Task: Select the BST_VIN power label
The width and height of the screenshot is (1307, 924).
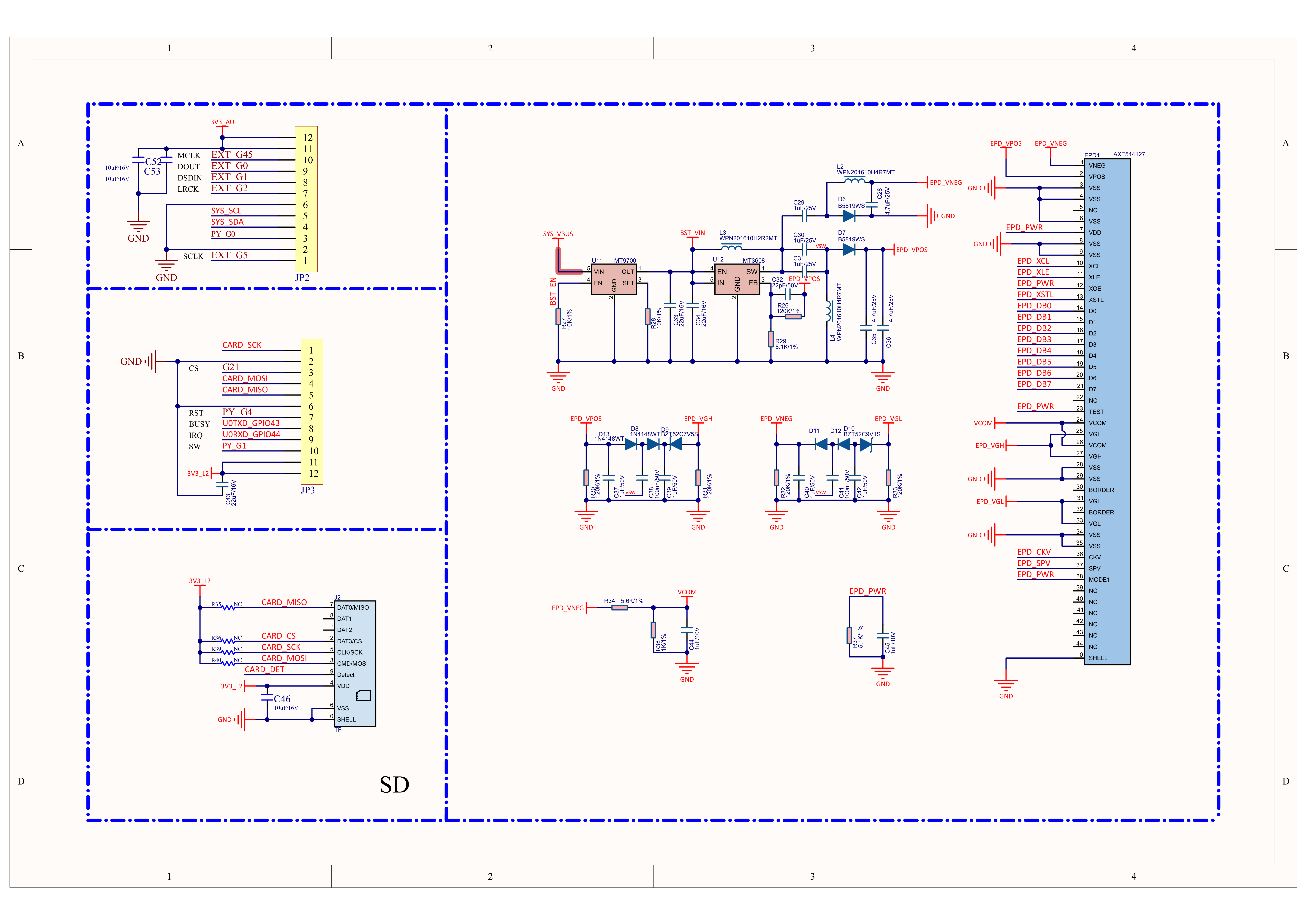Action: click(x=692, y=233)
